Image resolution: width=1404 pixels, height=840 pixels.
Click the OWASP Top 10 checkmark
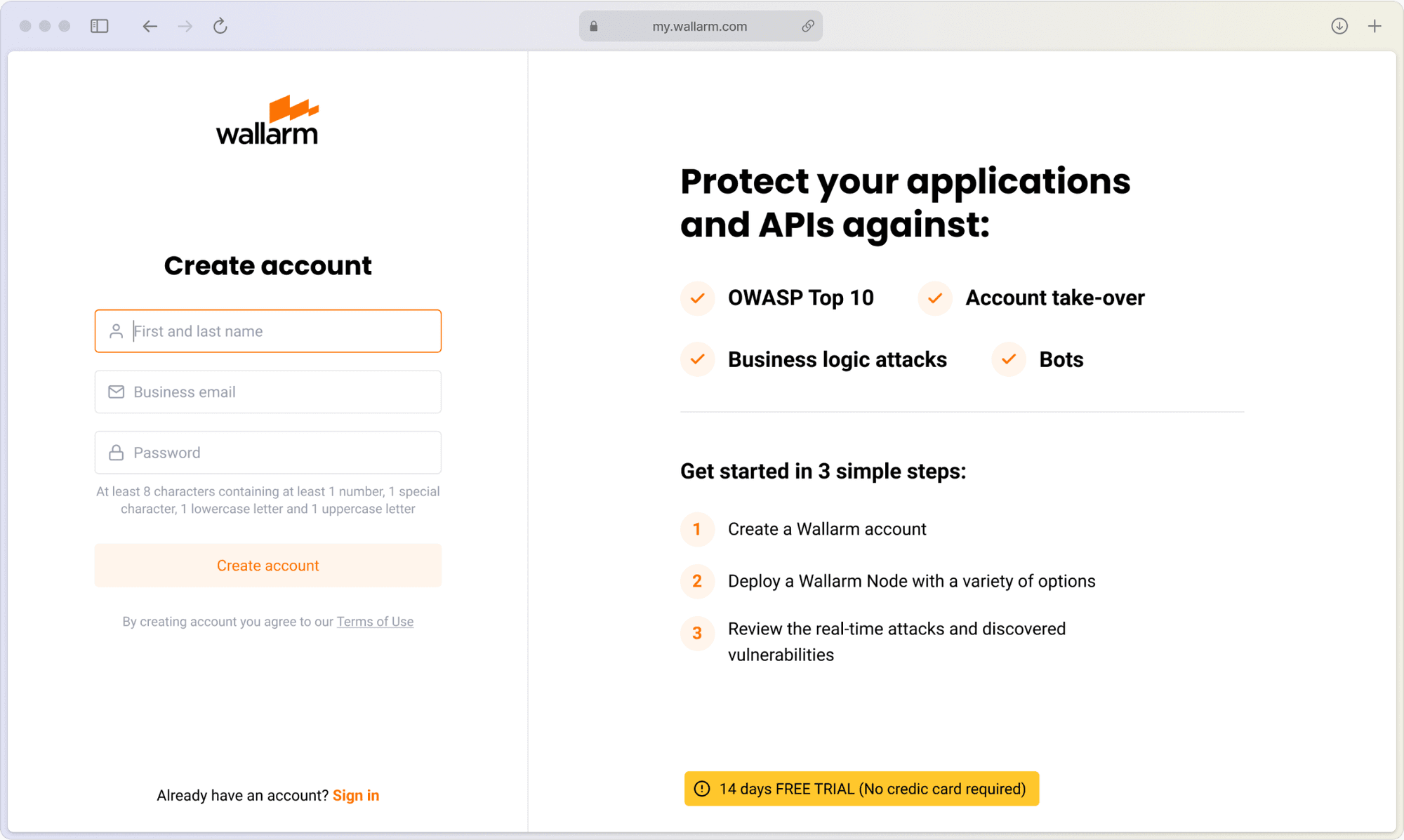coord(697,298)
